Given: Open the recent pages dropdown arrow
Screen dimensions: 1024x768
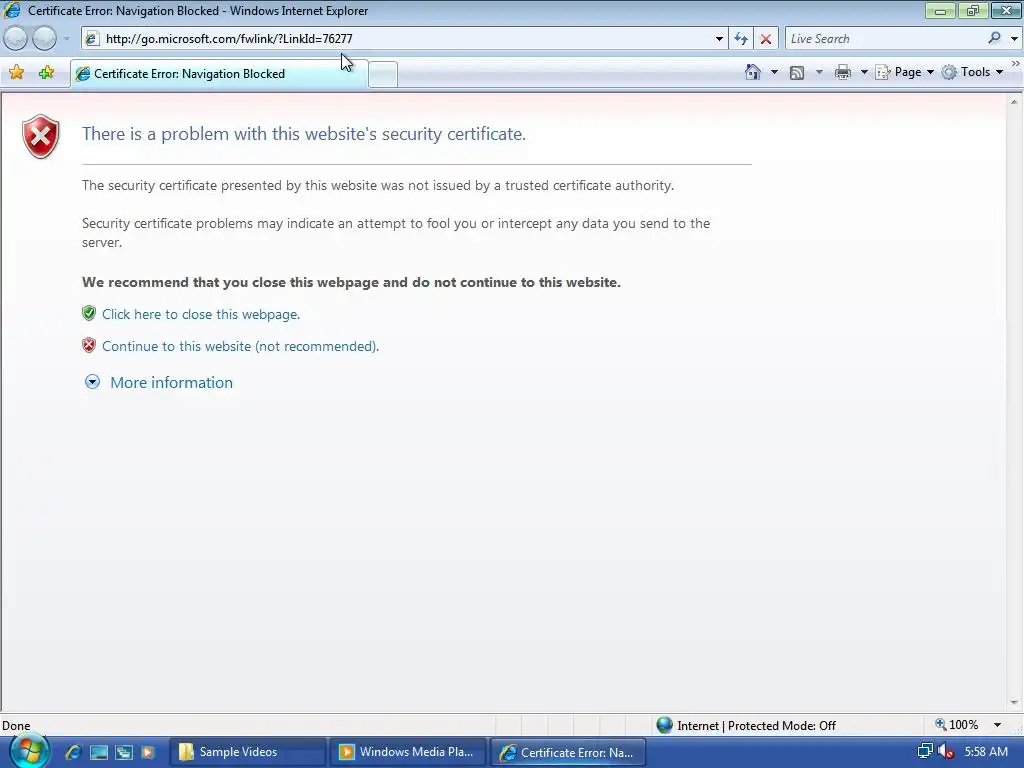Looking at the screenshot, I should tap(66, 39).
